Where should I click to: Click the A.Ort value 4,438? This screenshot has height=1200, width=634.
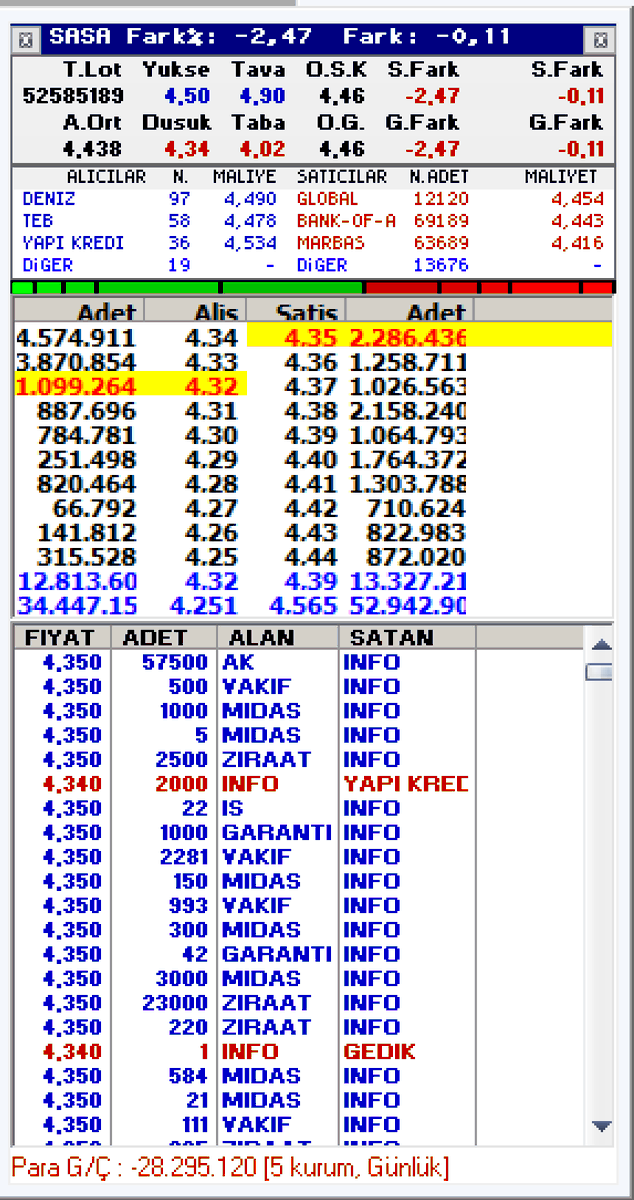(x=91, y=149)
